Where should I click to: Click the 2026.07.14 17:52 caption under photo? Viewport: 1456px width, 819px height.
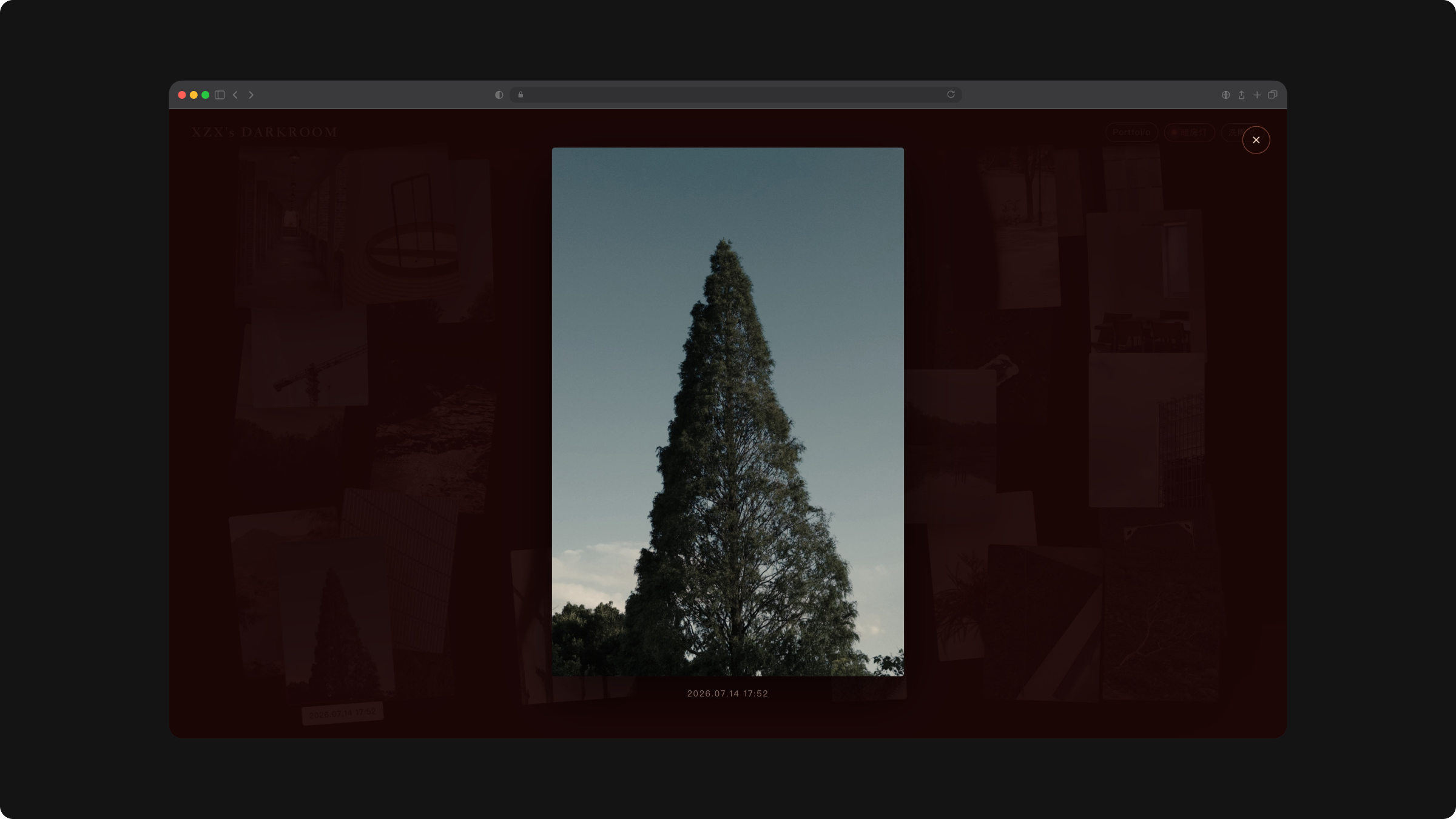pos(727,693)
